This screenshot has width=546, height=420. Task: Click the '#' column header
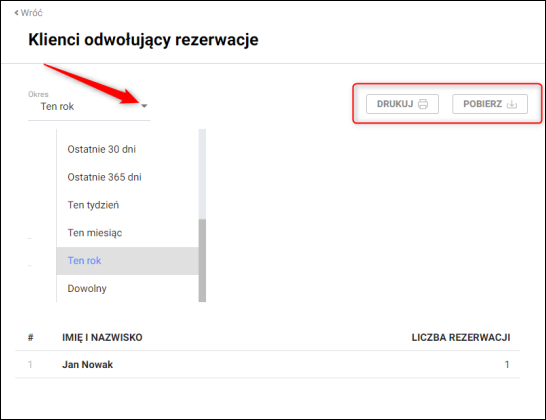click(31, 337)
